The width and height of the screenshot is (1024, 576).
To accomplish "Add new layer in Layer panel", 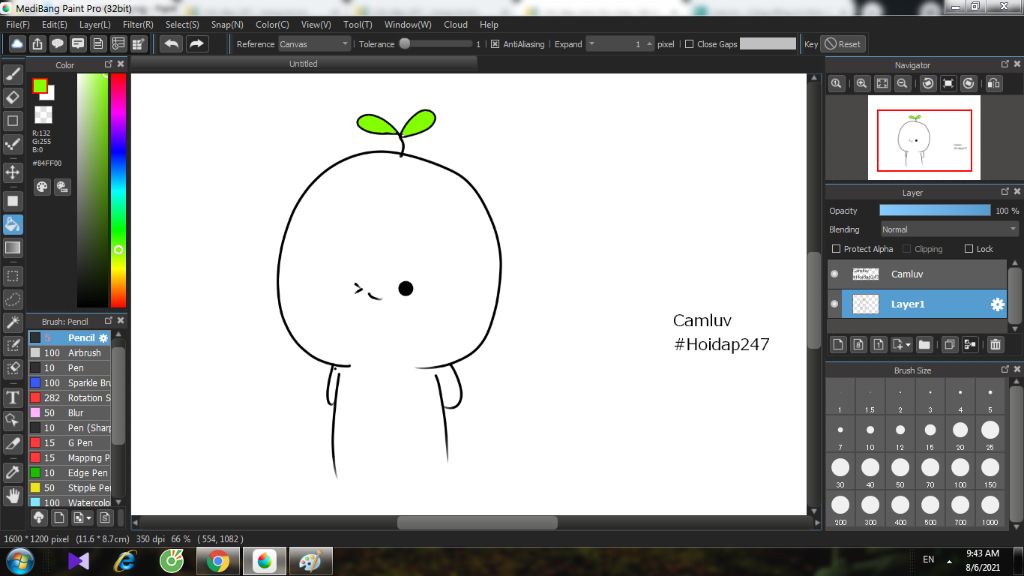I will [x=839, y=344].
